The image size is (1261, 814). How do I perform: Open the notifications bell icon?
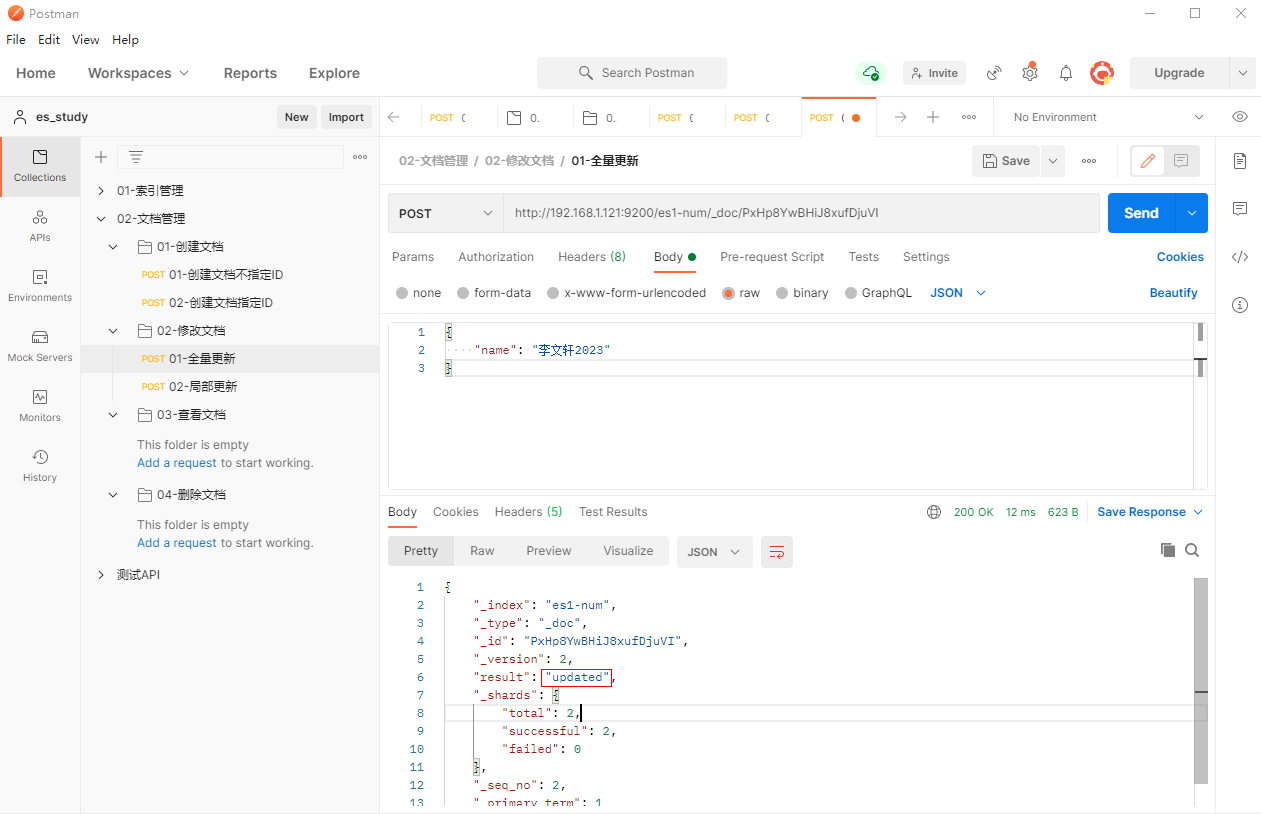(1066, 73)
